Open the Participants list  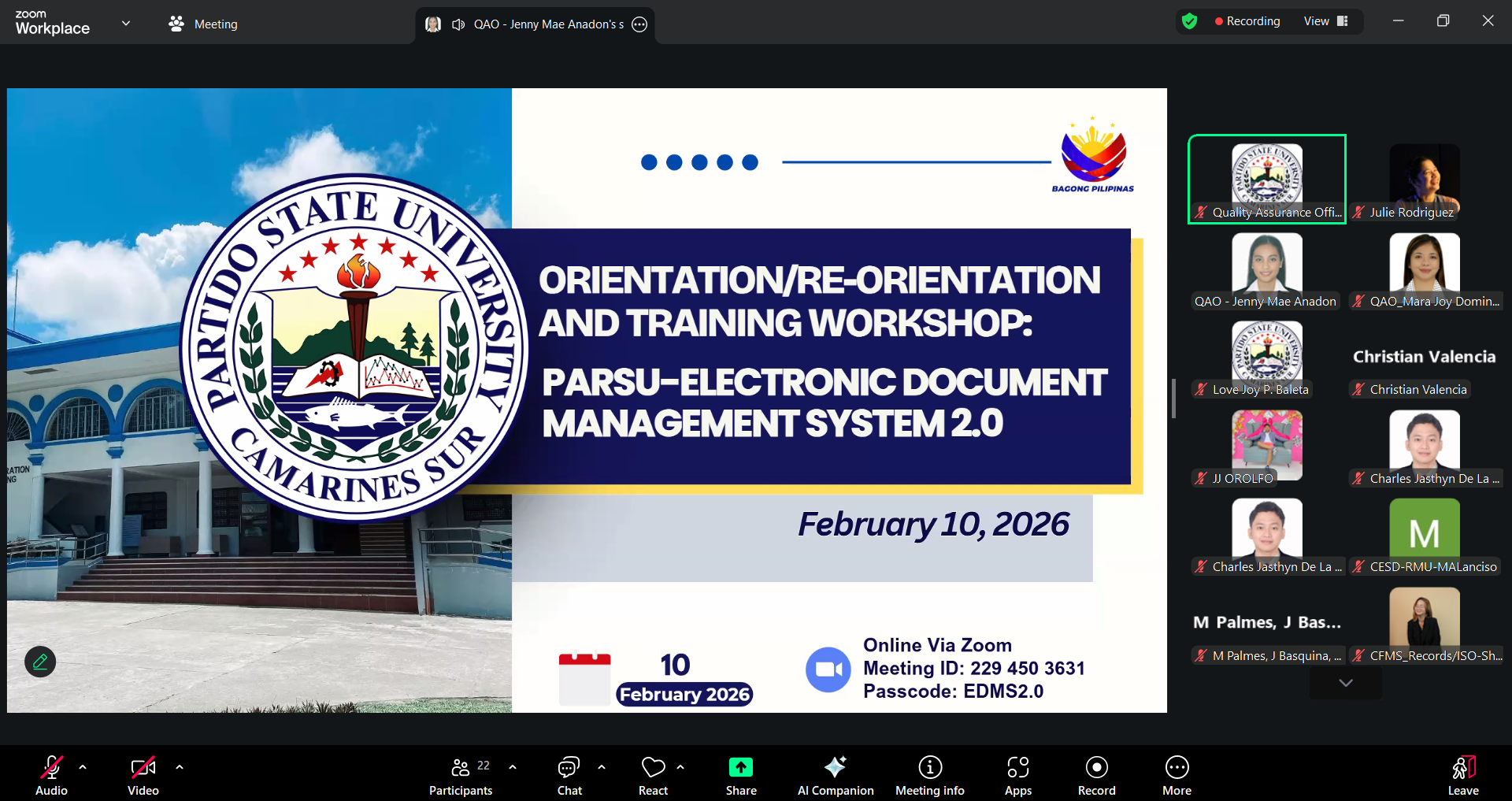pos(461,775)
